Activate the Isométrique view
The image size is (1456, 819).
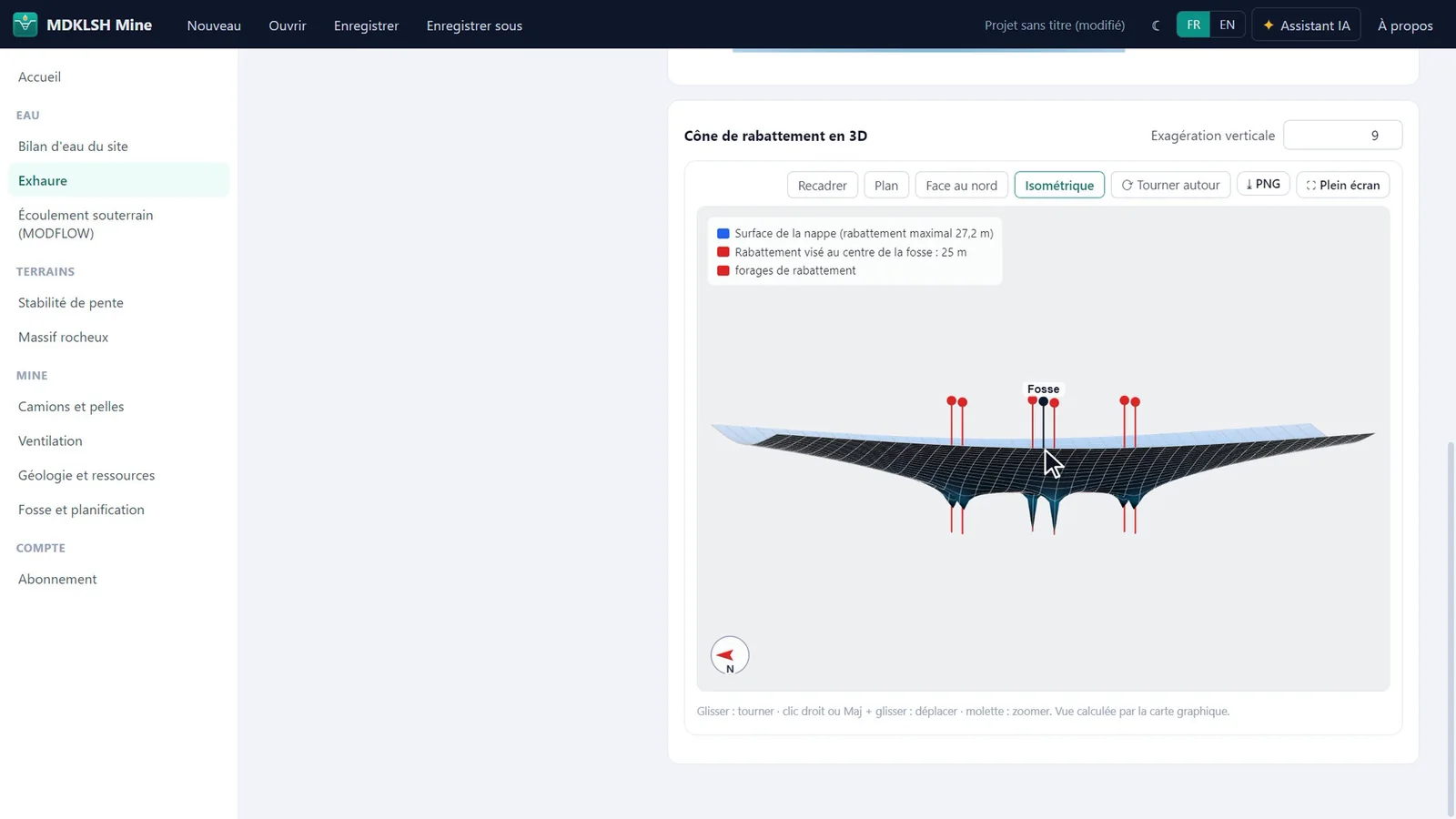(1059, 185)
